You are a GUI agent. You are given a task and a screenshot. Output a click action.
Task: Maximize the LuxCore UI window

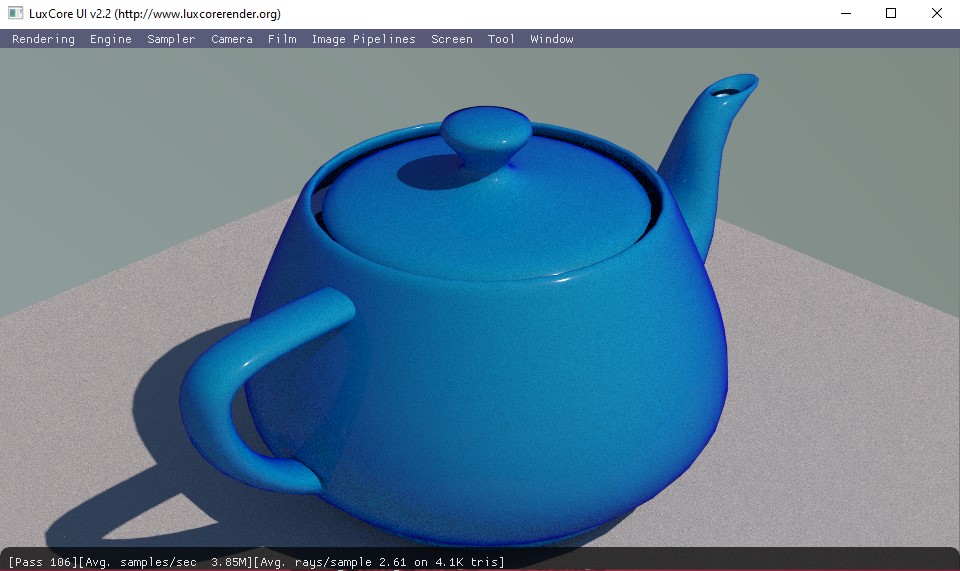[x=891, y=14]
